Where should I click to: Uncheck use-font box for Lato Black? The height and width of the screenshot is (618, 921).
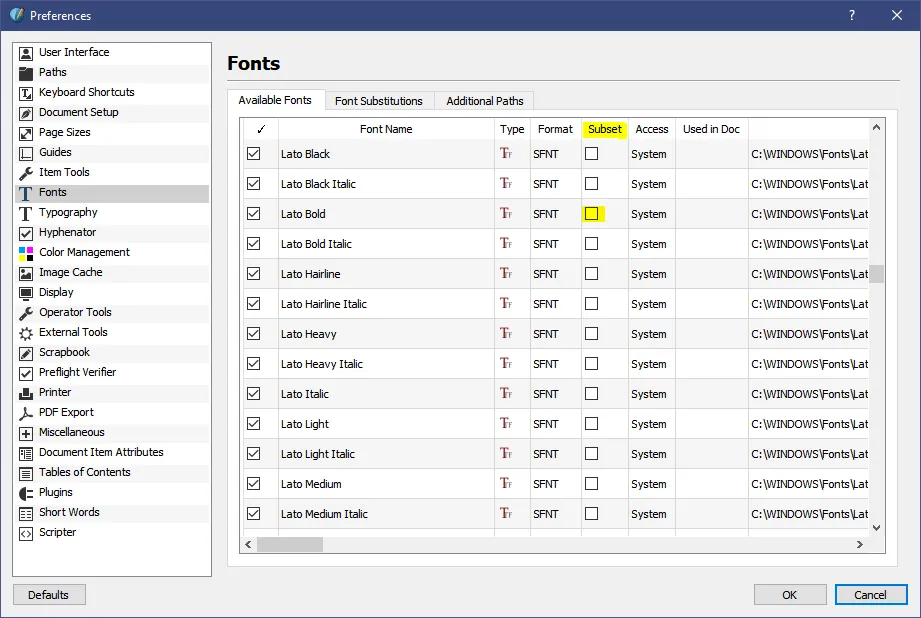tap(254, 154)
